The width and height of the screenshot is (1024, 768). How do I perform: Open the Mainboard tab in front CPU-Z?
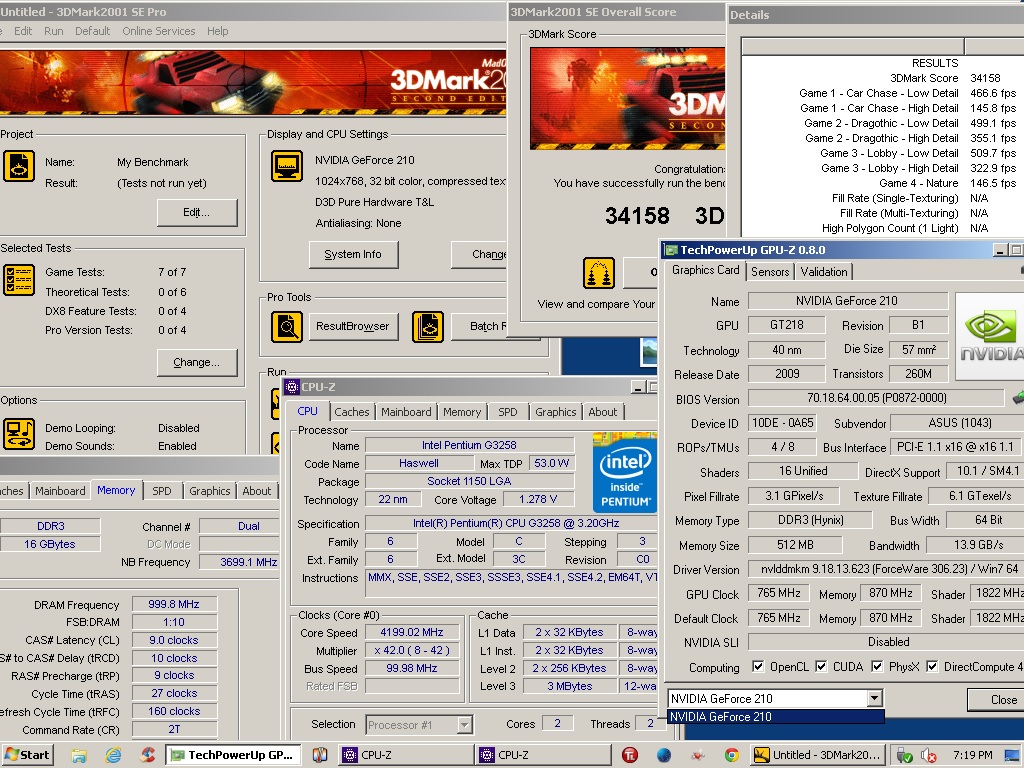point(406,412)
